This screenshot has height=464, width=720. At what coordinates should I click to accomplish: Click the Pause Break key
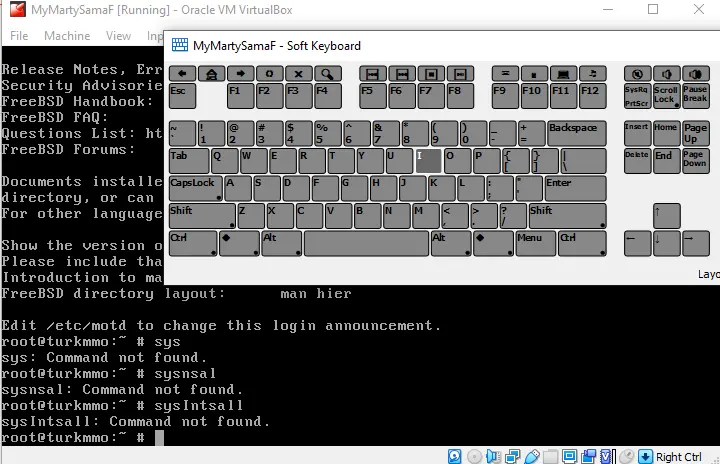coord(696,96)
